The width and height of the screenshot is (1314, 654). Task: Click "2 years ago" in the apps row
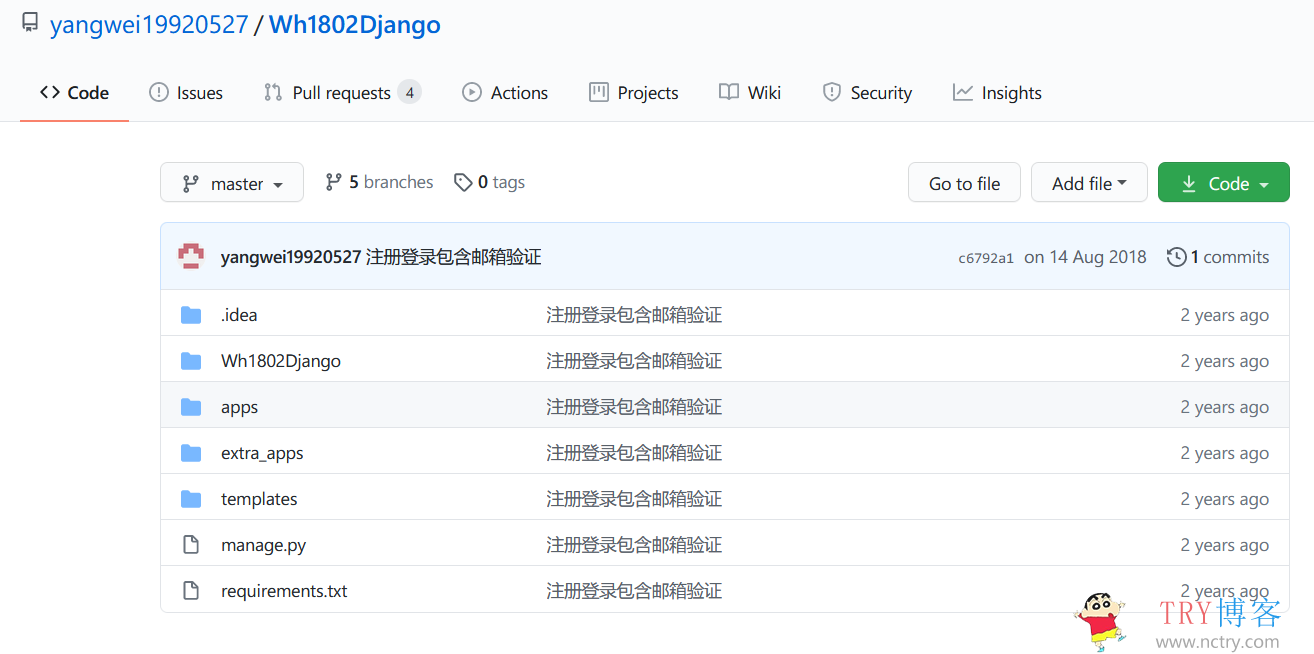(1225, 407)
